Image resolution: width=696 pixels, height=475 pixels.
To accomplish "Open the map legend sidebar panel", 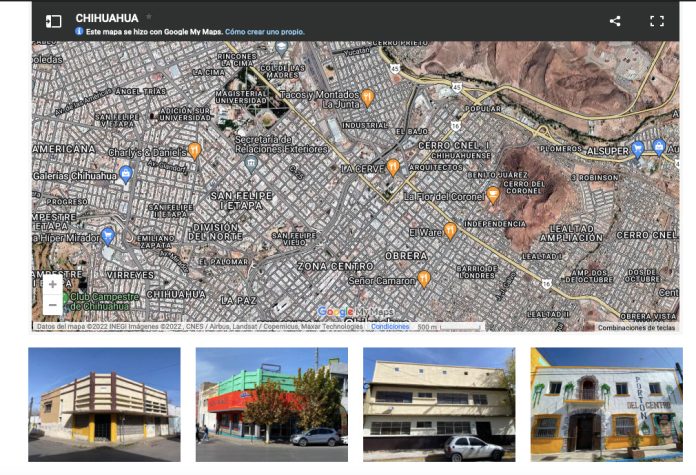I will (x=54, y=21).
